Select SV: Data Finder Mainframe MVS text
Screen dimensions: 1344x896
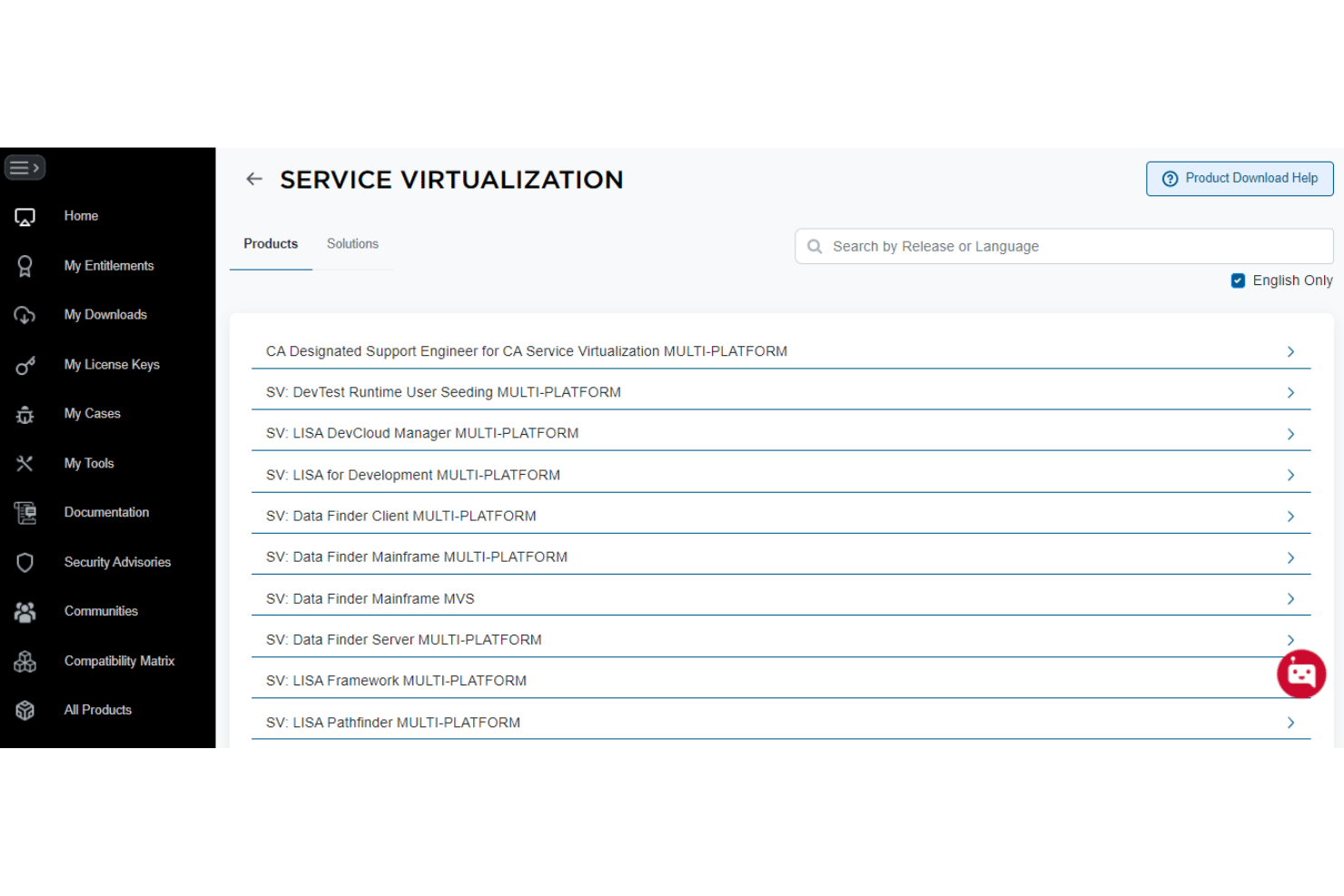pyautogui.click(x=370, y=599)
